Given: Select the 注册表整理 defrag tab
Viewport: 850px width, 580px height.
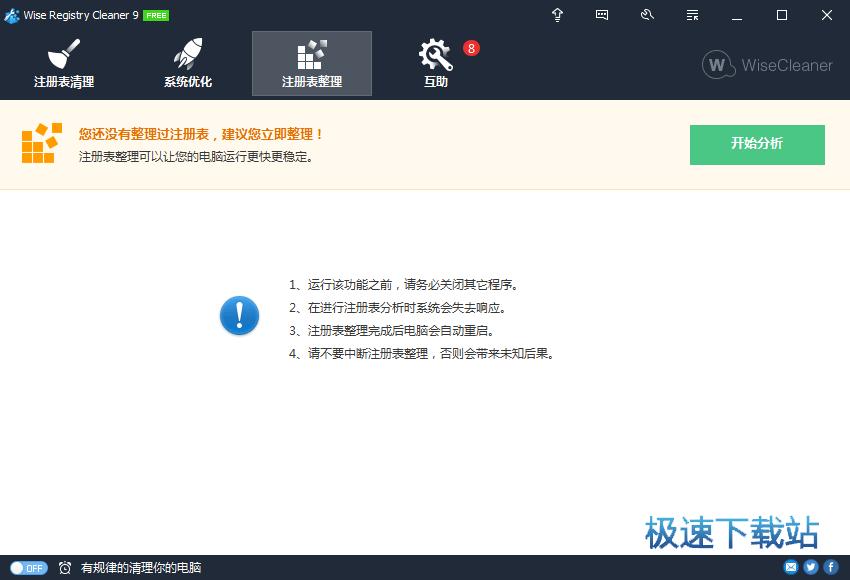Looking at the screenshot, I should tap(312, 63).
